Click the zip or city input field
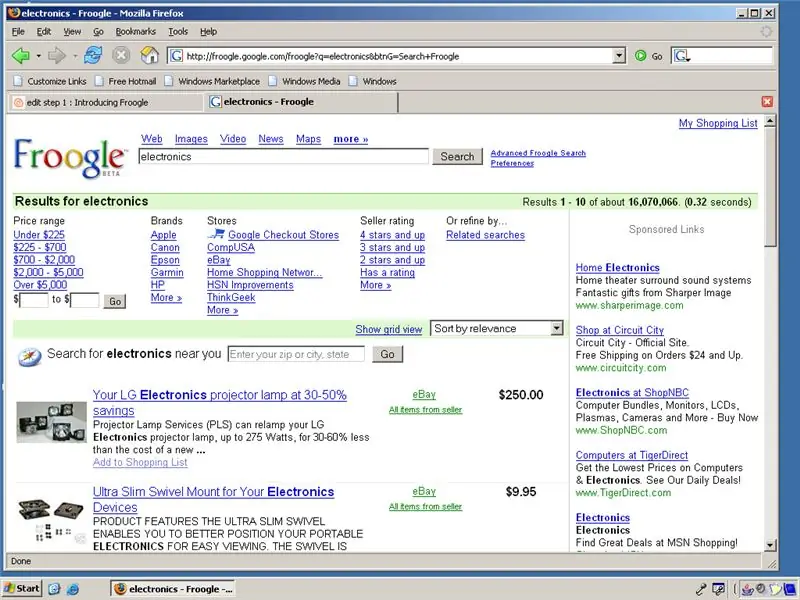 coord(296,354)
